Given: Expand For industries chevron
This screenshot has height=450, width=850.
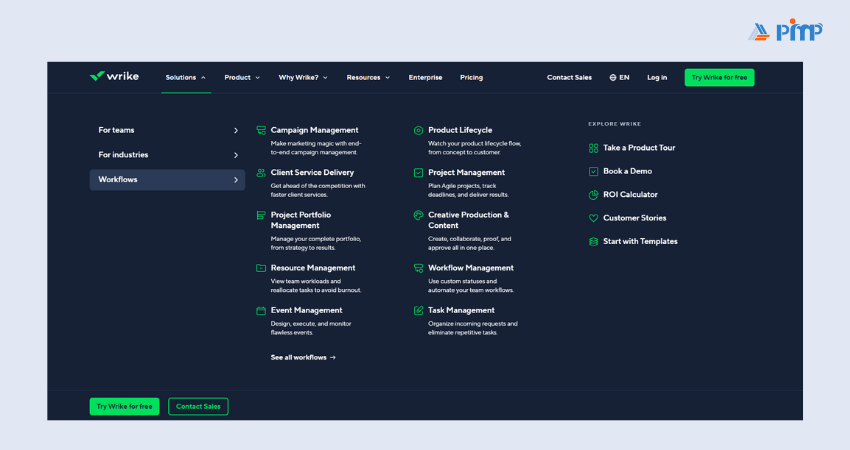Looking at the screenshot, I should point(236,155).
